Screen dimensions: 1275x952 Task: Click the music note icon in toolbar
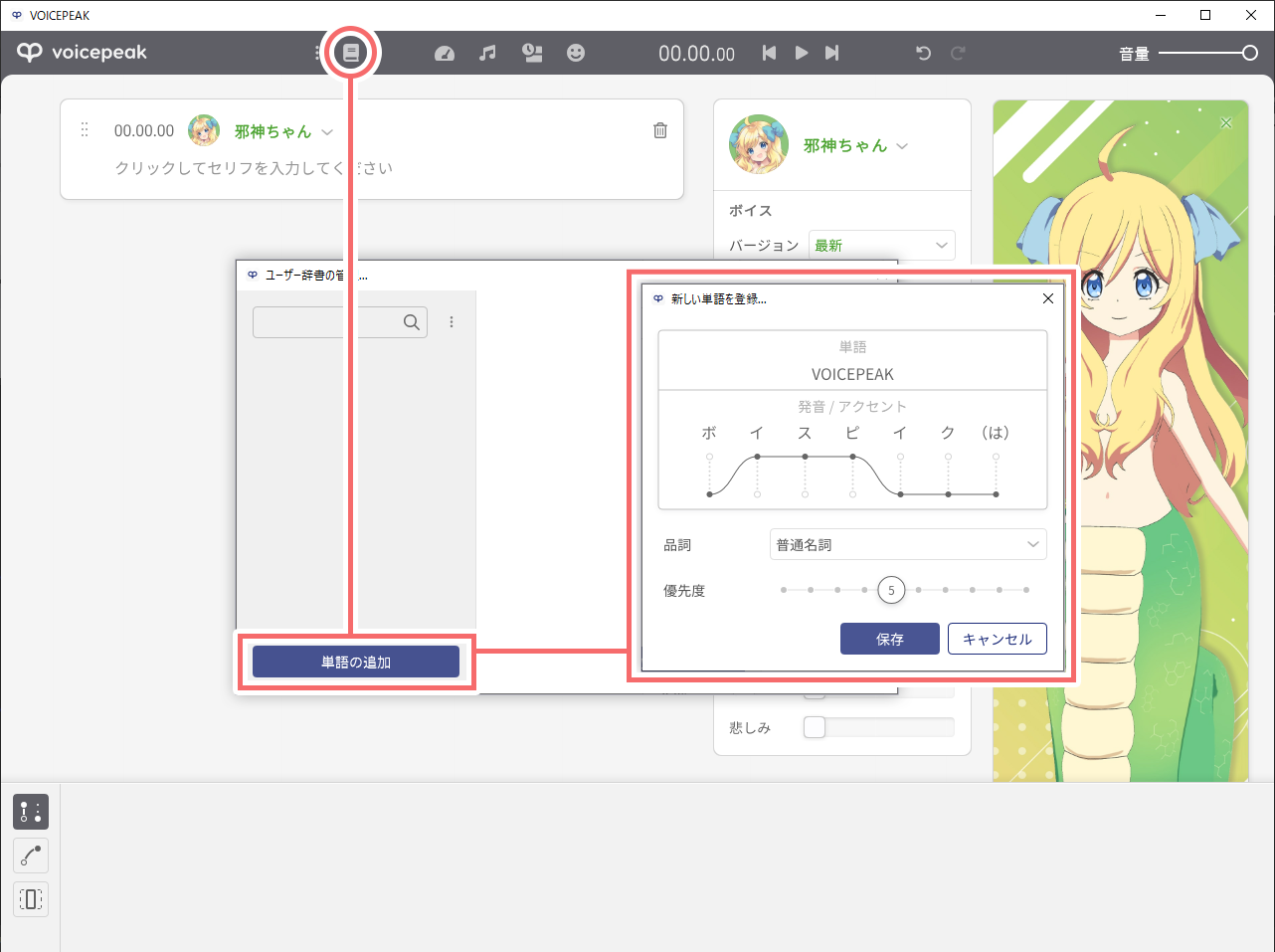tap(487, 53)
